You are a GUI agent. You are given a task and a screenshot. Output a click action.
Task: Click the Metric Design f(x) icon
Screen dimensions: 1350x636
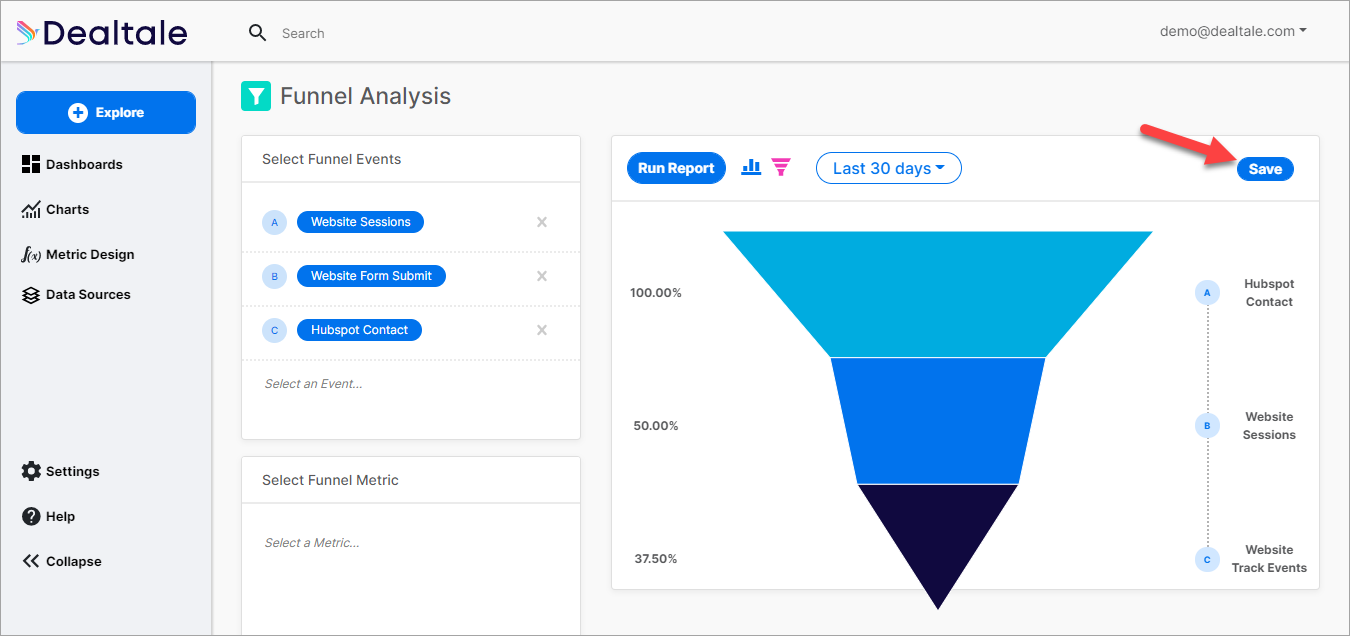[31, 254]
